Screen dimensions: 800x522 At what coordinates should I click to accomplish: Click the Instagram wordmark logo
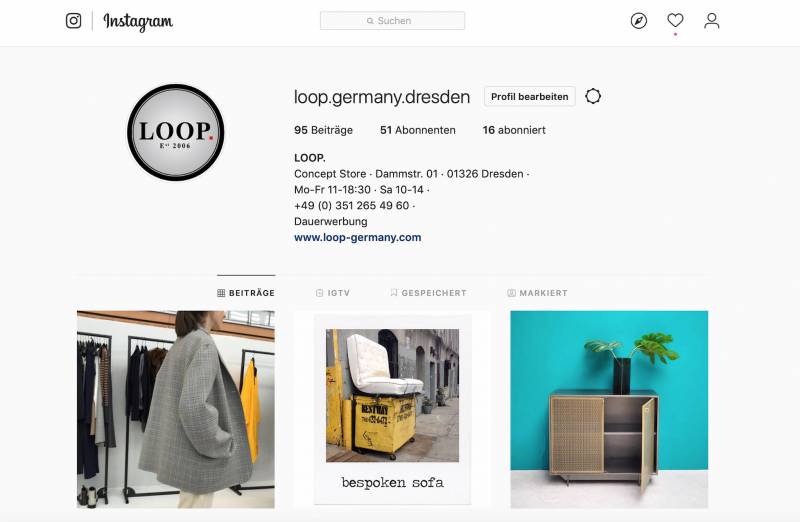pyautogui.click(x=138, y=21)
